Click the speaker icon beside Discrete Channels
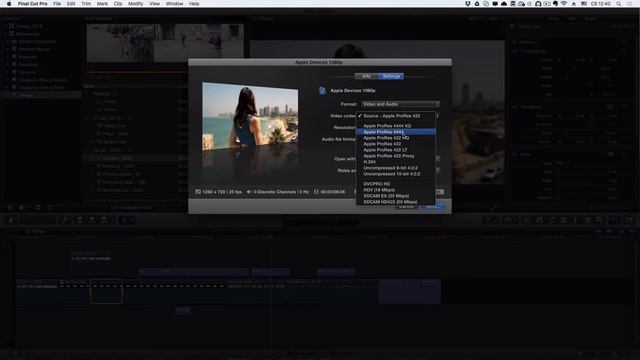The image size is (640, 360). 249,192
